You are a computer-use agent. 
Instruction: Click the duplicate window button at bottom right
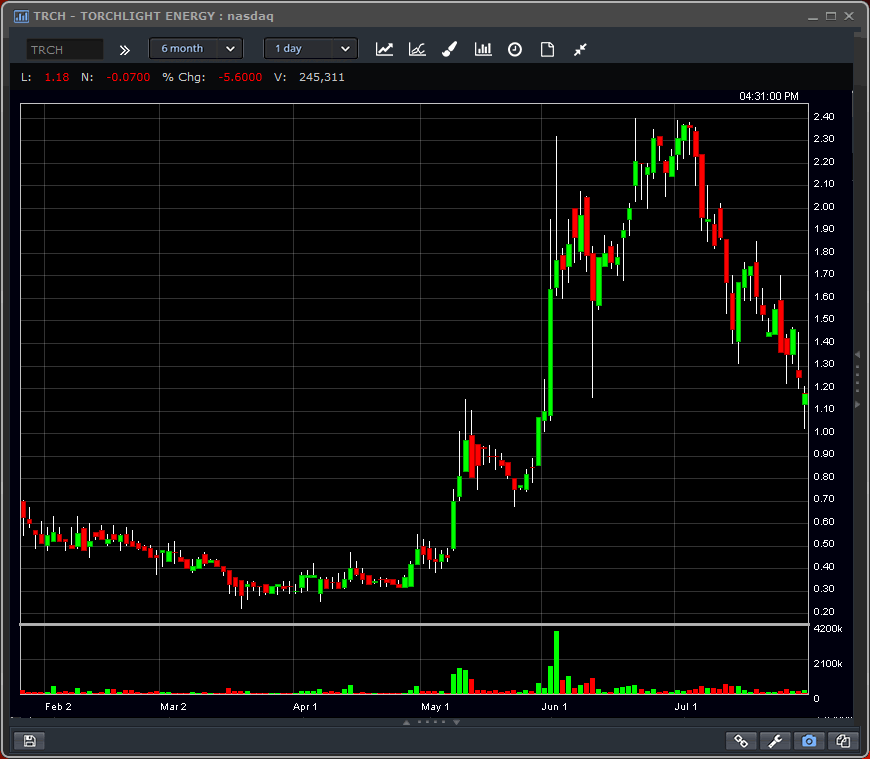point(843,741)
